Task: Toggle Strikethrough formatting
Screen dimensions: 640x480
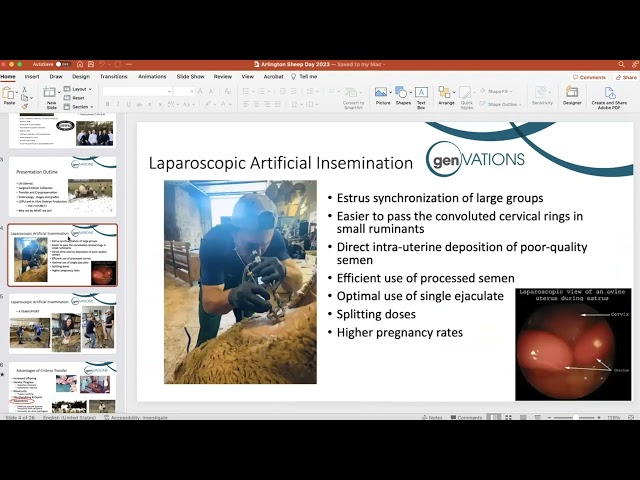Action: 140,104
